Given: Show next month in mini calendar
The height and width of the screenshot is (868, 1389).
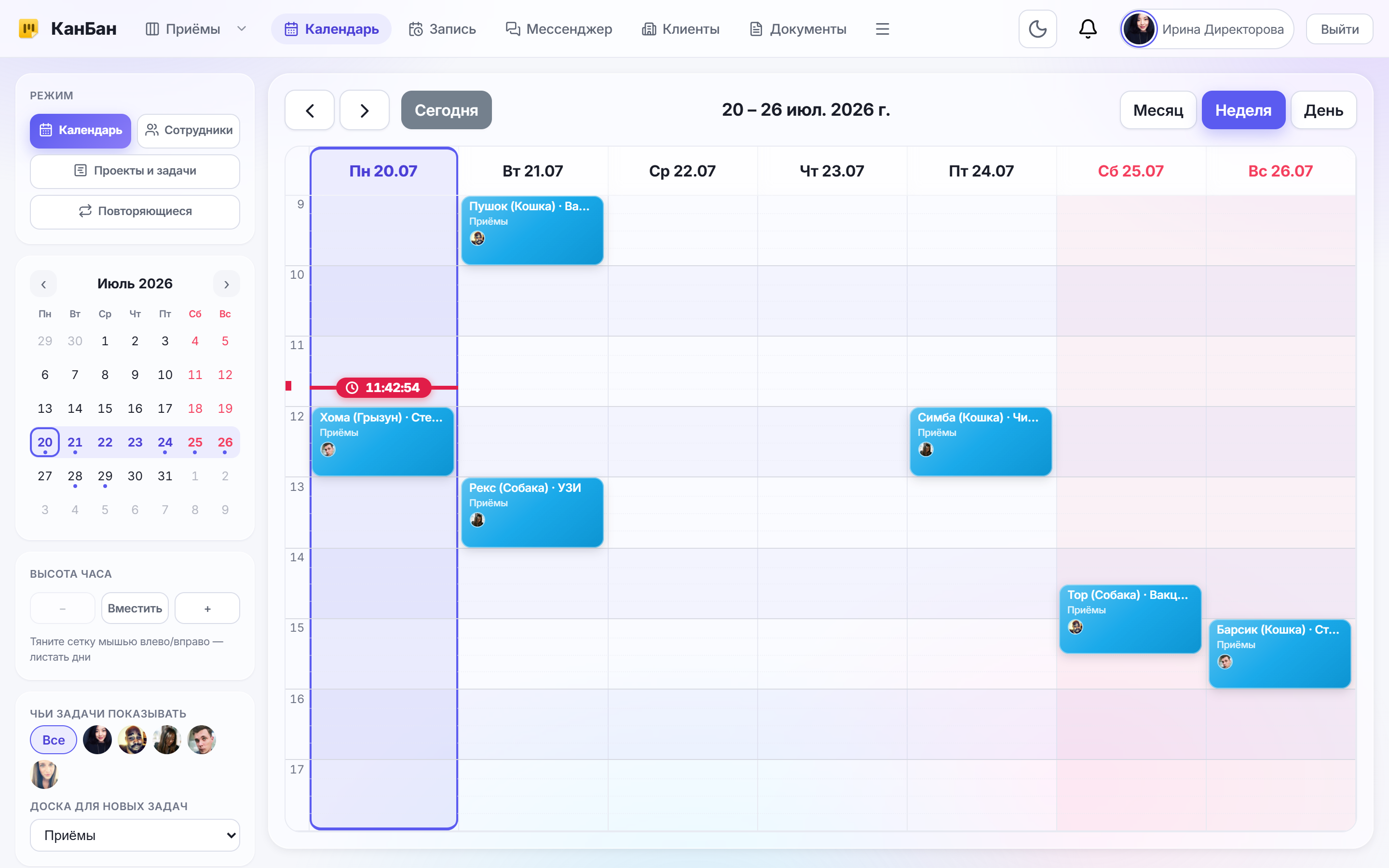Looking at the screenshot, I should click(226, 284).
